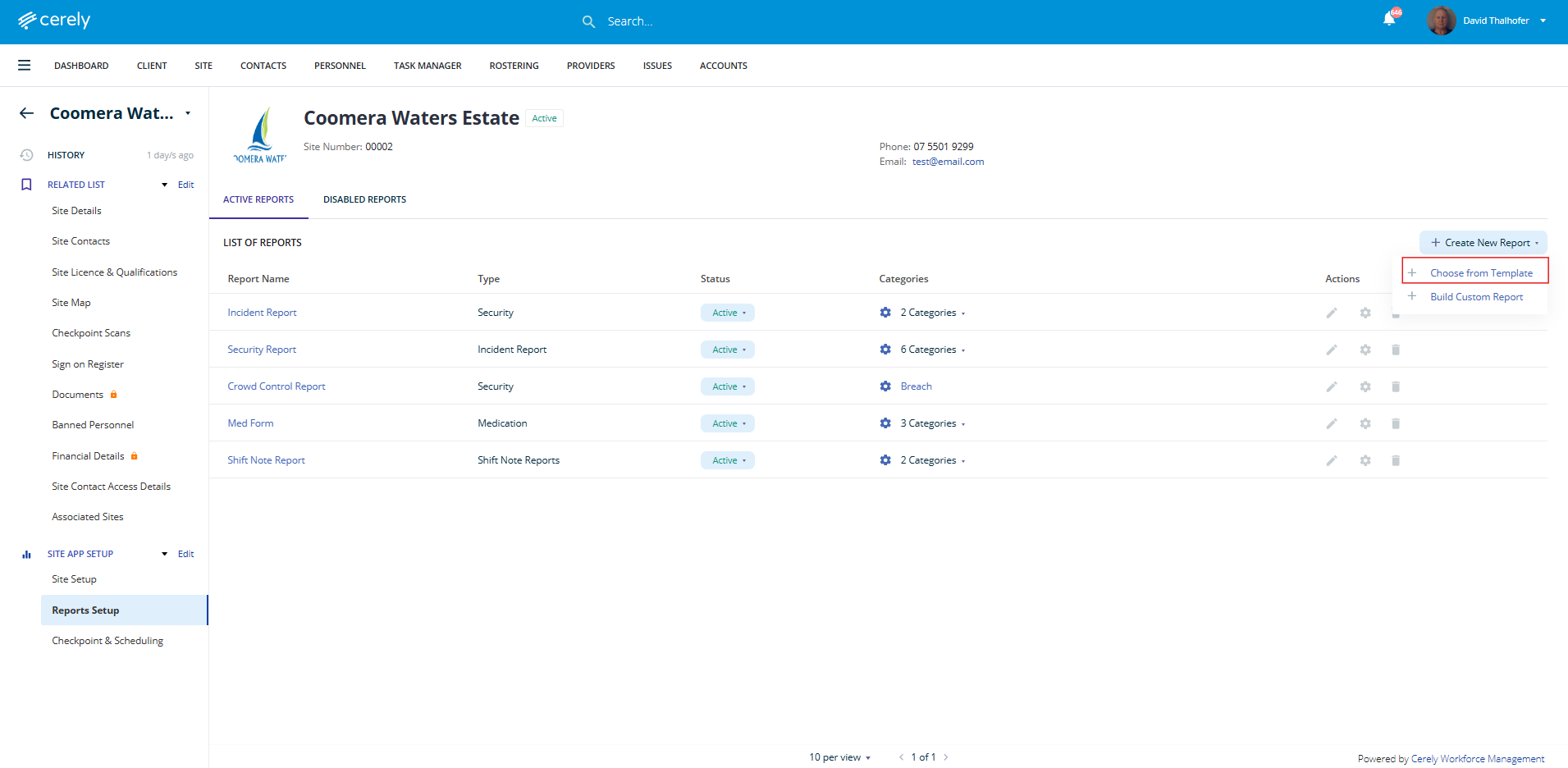Delete the Med Form report
Screen dimensions: 1568x768
click(1395, 423)
